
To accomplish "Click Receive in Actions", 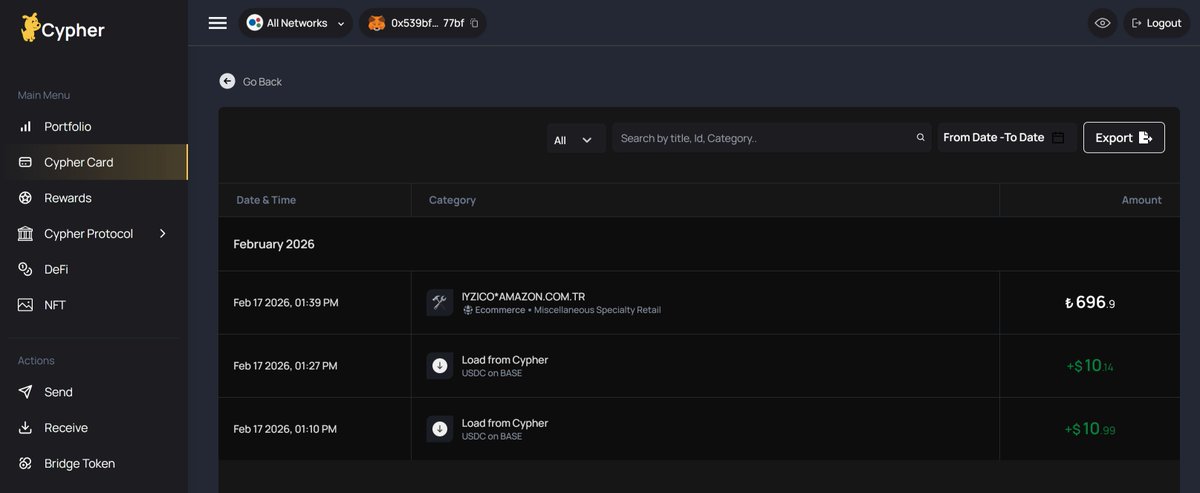I will 94,428.
